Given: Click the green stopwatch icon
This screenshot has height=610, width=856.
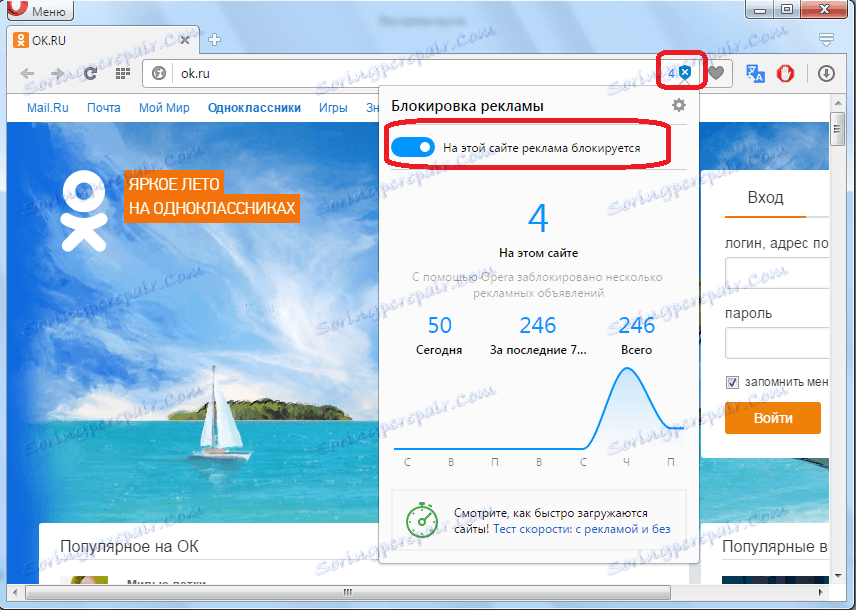Looking at the screenshot, I should [422, 520].
